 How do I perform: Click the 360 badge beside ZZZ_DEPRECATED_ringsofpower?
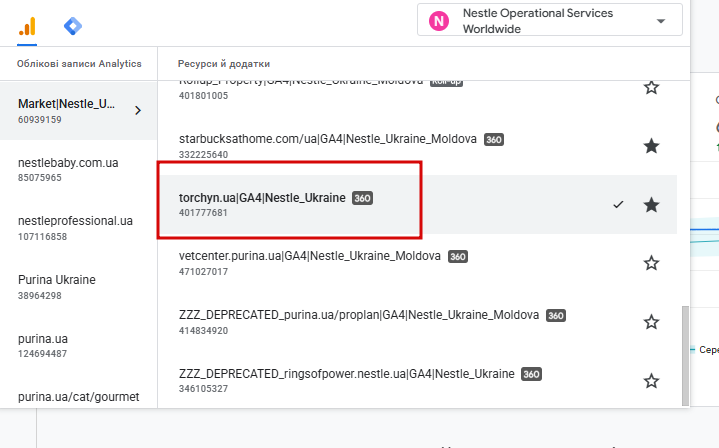(531, 374)
